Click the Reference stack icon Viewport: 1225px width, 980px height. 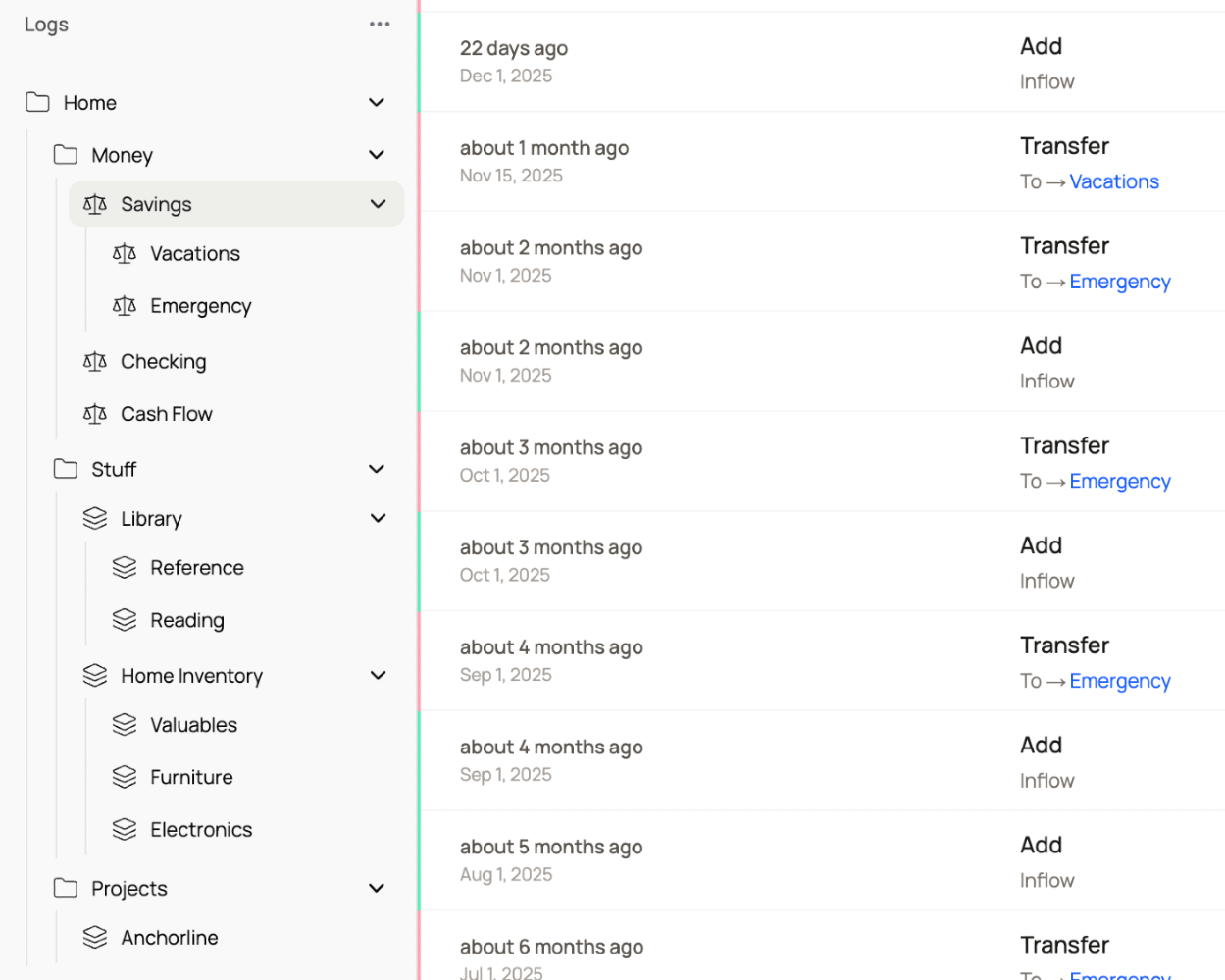click(125, 567)
